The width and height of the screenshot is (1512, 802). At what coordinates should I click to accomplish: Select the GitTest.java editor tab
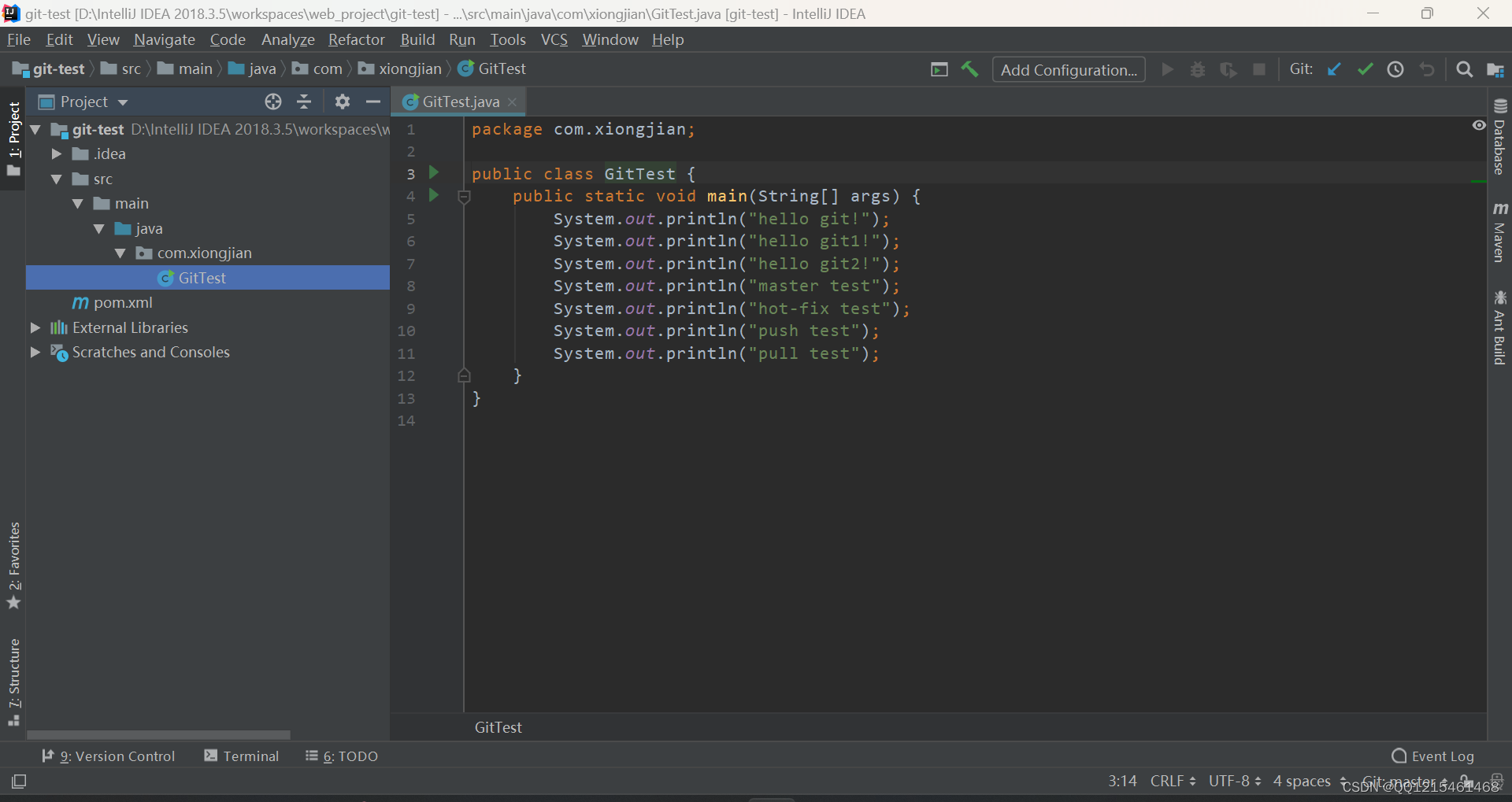tap(460, 102)
